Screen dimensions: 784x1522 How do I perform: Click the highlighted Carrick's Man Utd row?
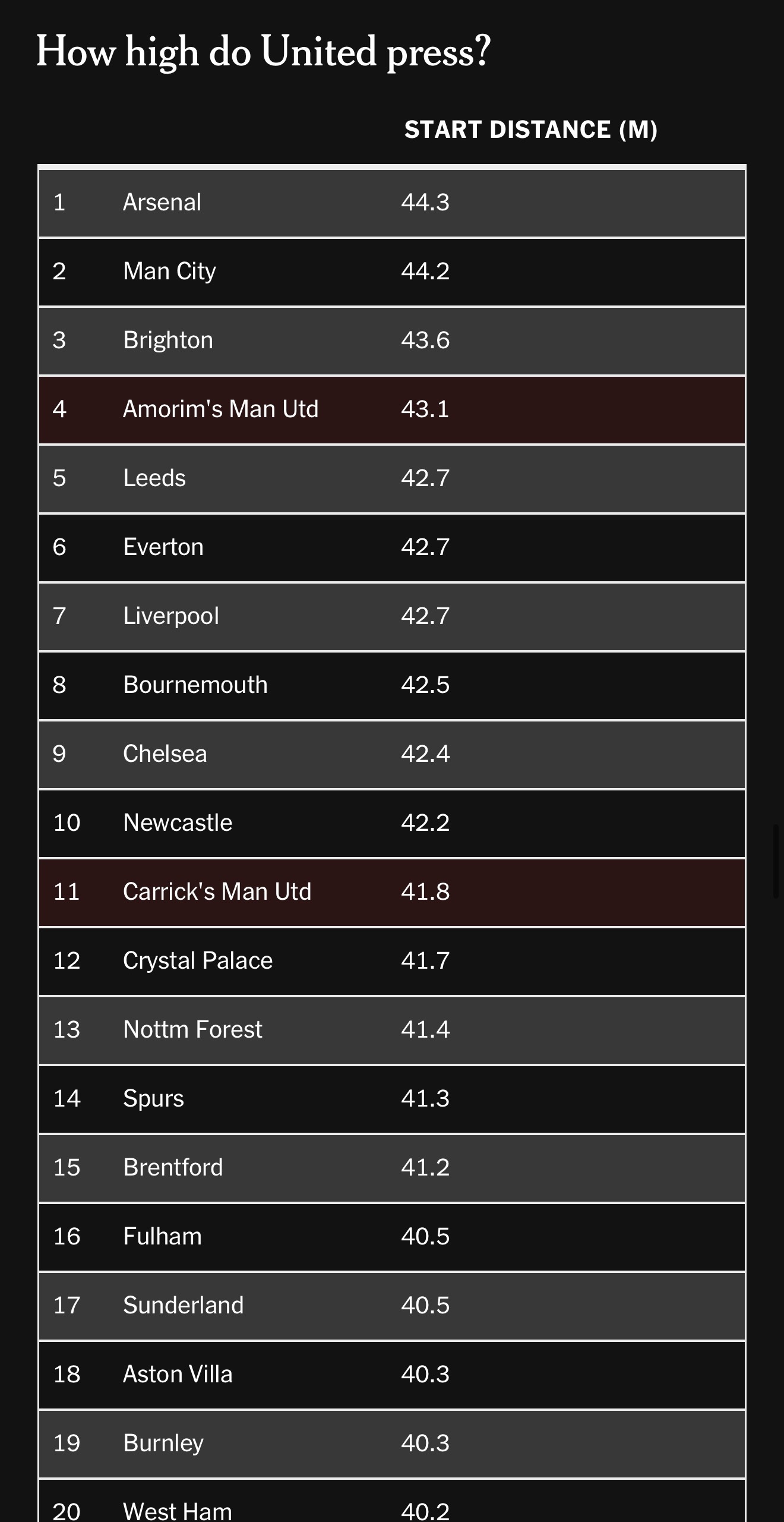pos(392,892)
